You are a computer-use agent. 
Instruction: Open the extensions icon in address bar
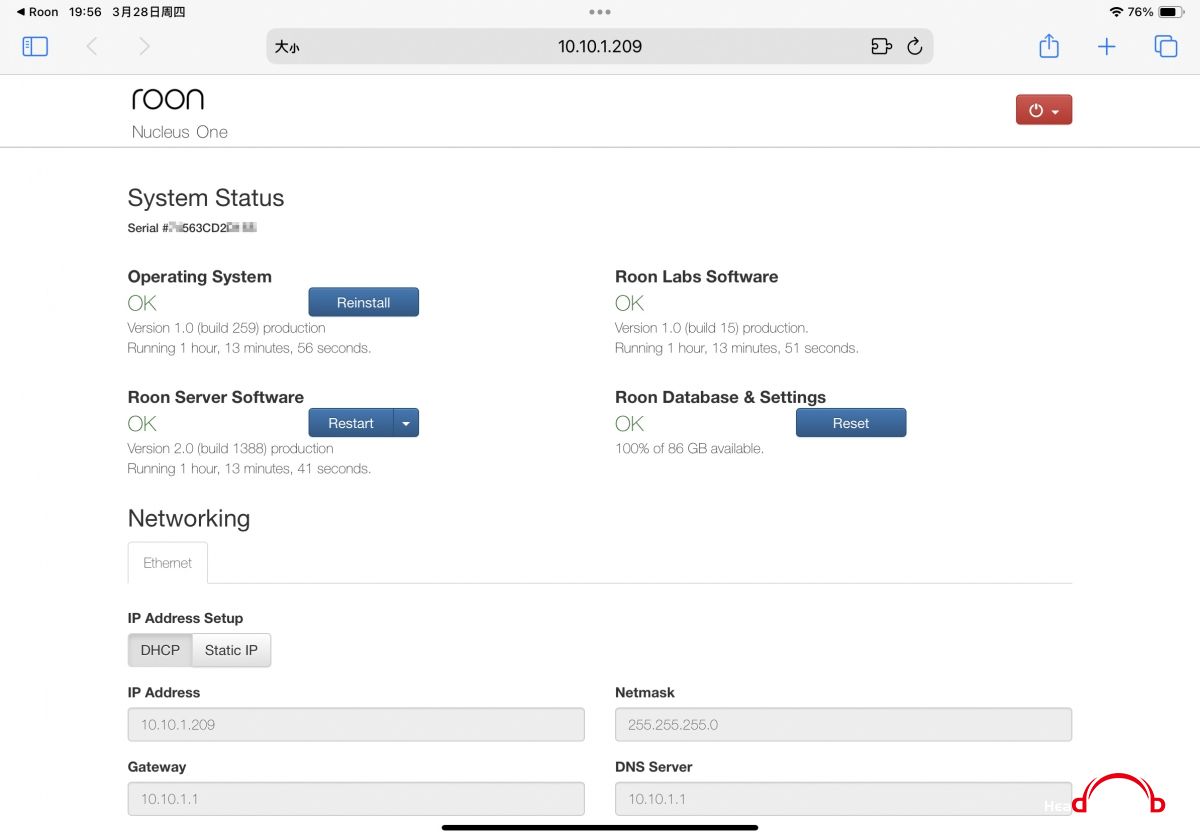click(881, 46)
